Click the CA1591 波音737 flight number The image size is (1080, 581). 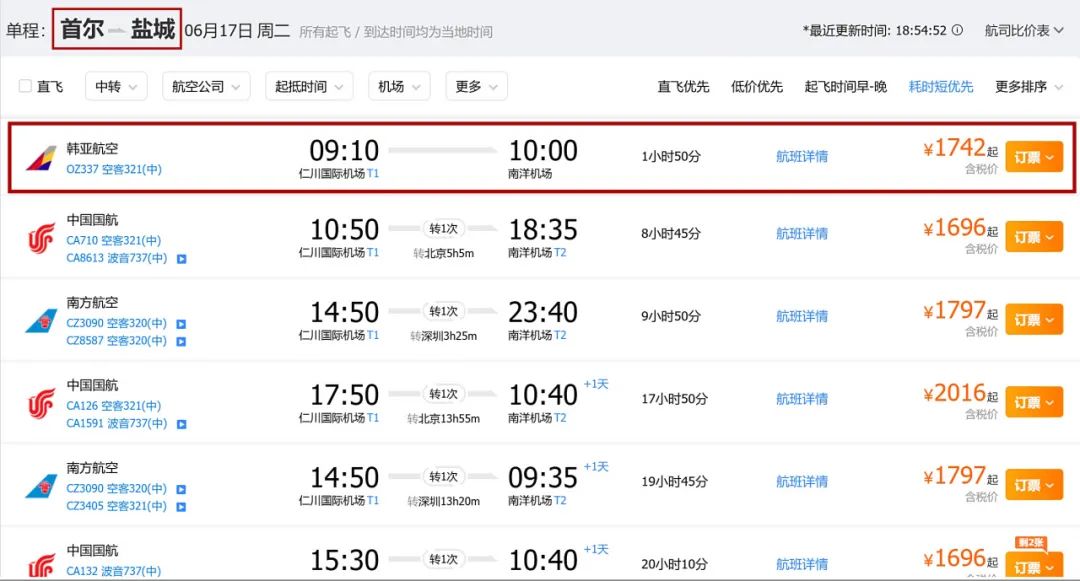(116, 423)
